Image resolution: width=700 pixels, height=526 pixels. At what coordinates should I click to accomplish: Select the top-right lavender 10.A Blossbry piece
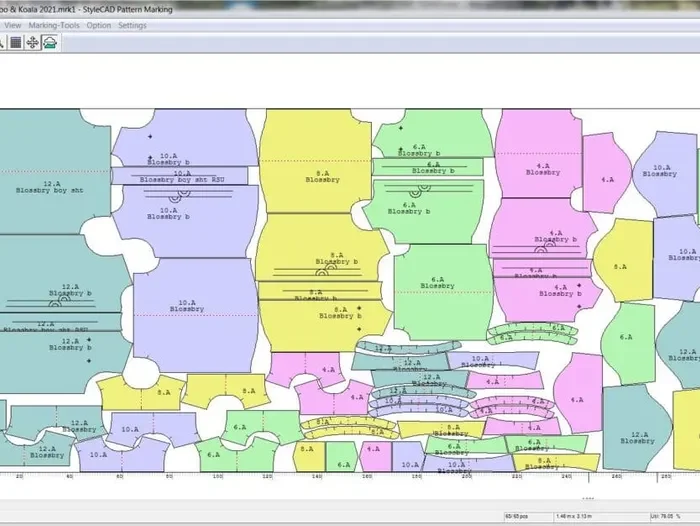[x=659, y=170]
